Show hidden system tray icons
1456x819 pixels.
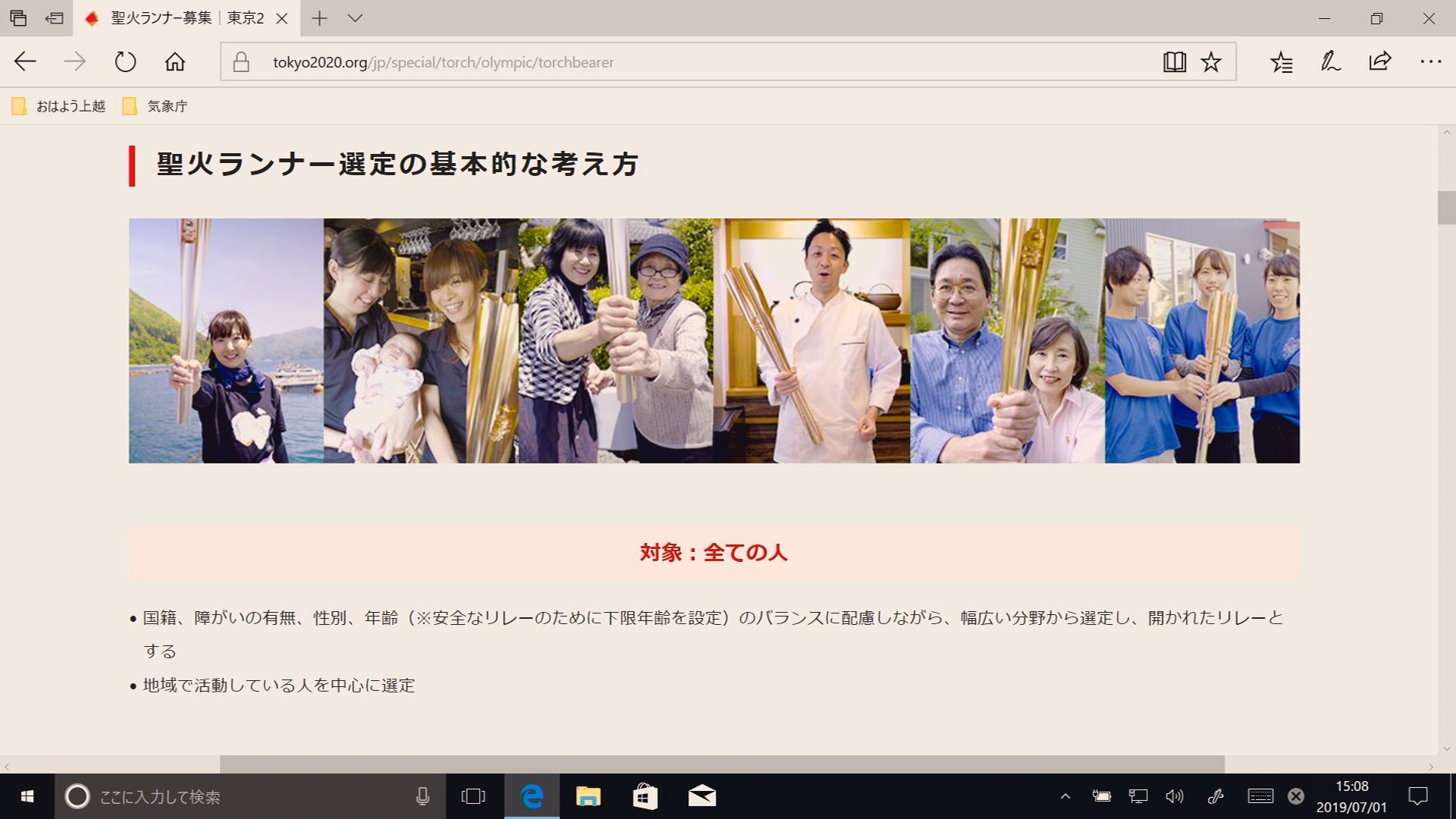click(1065, 796)
